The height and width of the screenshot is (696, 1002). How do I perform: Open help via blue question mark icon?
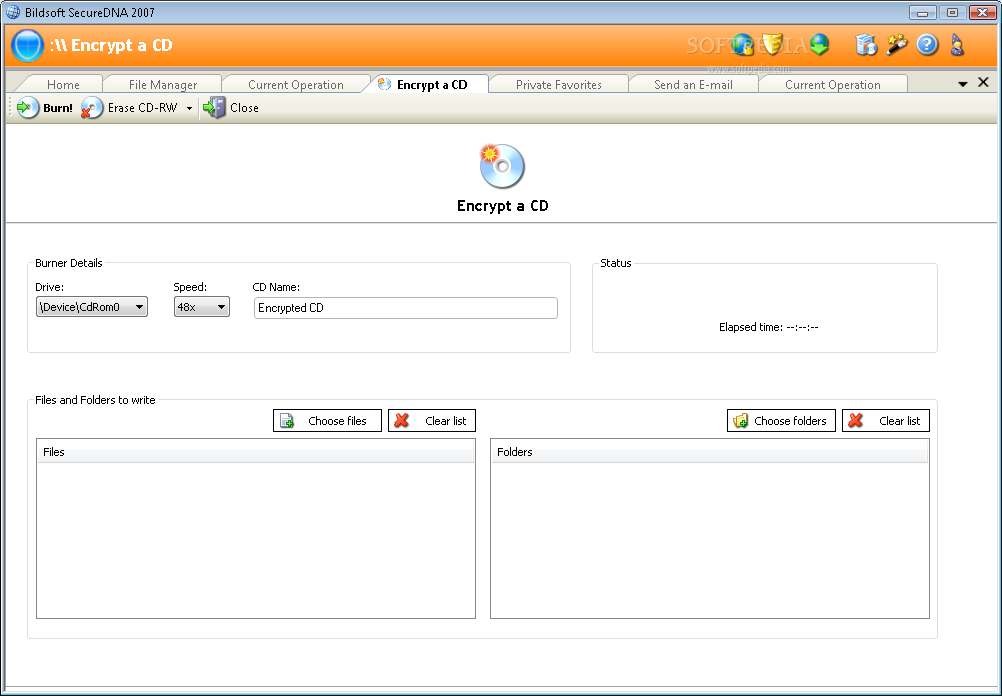point(927,45)
